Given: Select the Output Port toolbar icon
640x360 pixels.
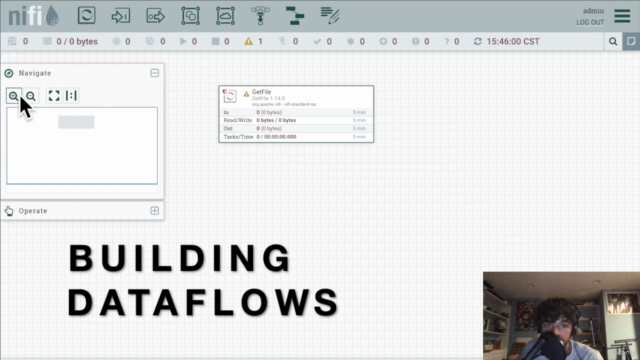Looking at the screenshot, I should click(156, 16).
